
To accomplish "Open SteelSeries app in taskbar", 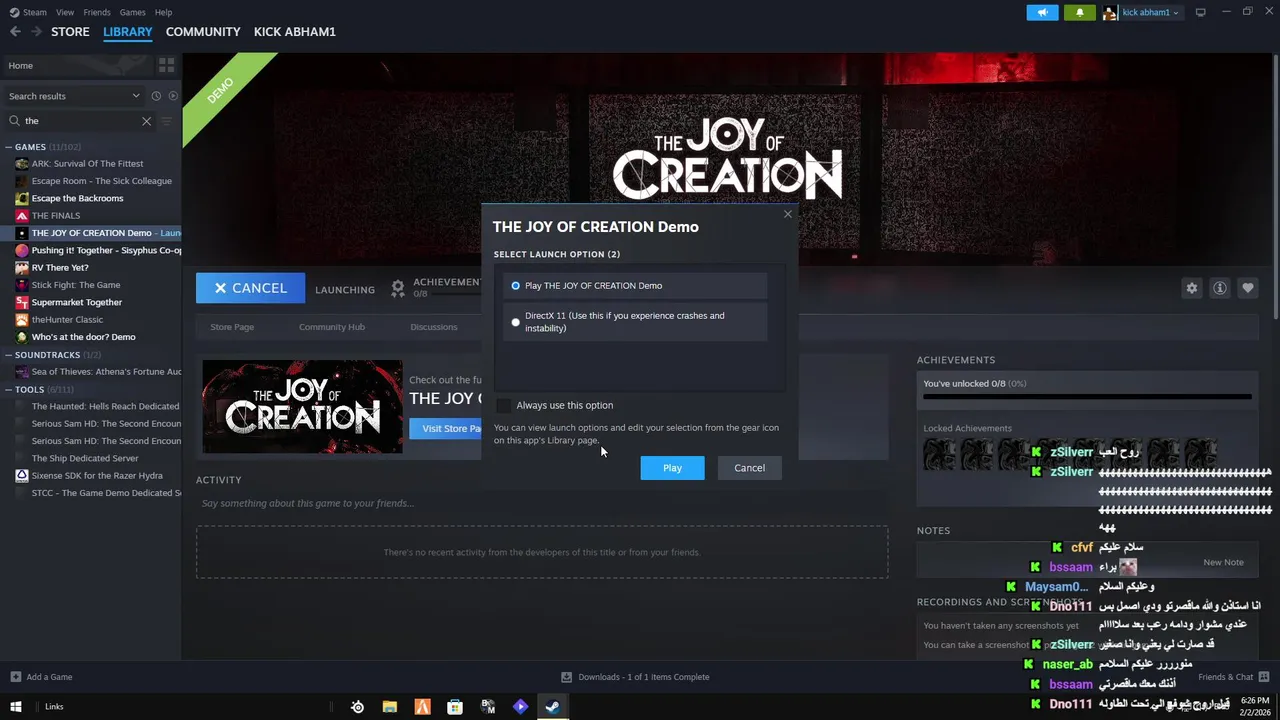I will coord(357,707).
